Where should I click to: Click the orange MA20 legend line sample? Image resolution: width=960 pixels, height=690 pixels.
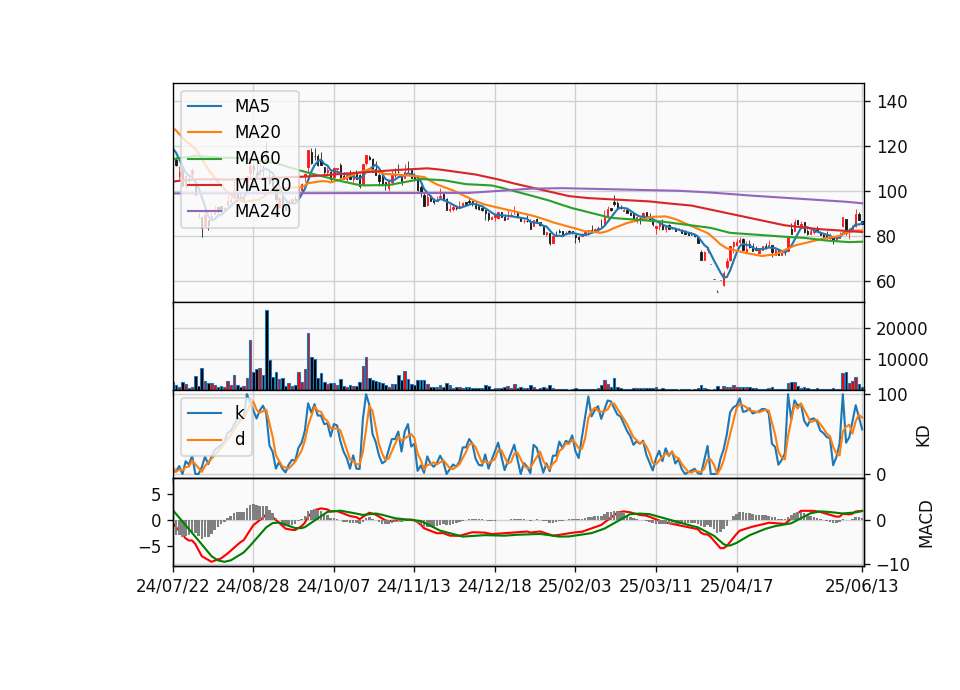(204, 132)
